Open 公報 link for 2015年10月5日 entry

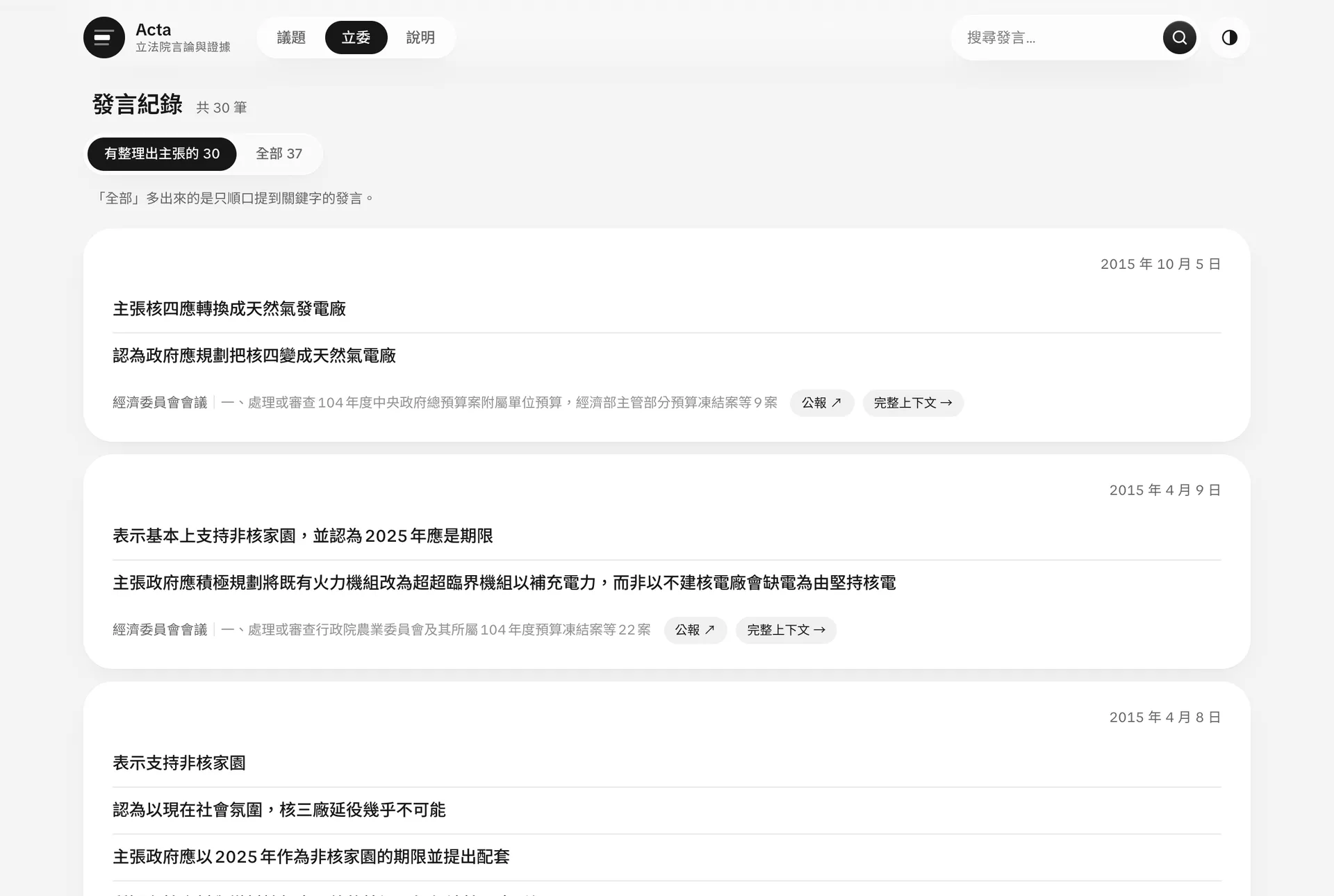pyautogui.click(x=822, y=403)
